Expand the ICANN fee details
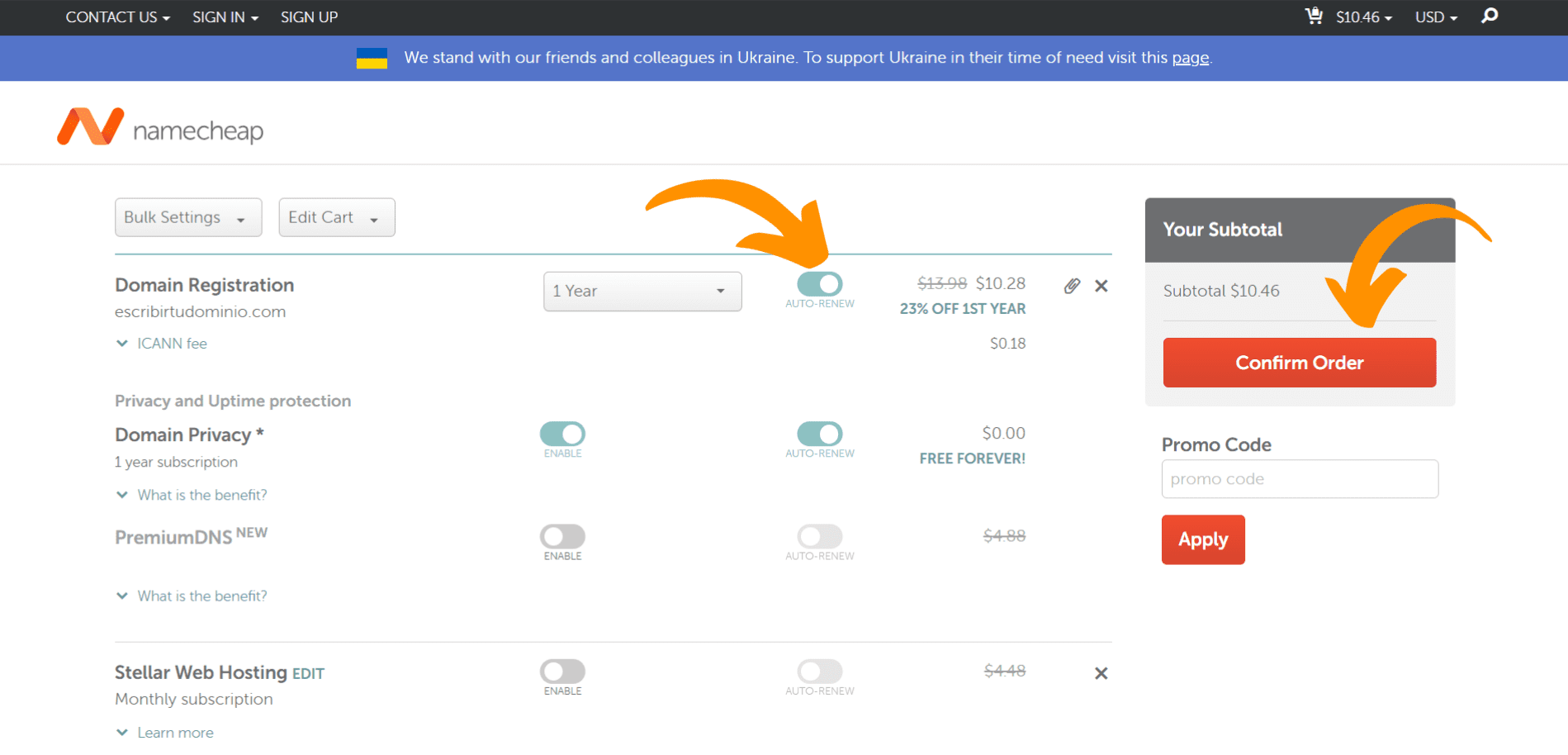 pos(162,344)
